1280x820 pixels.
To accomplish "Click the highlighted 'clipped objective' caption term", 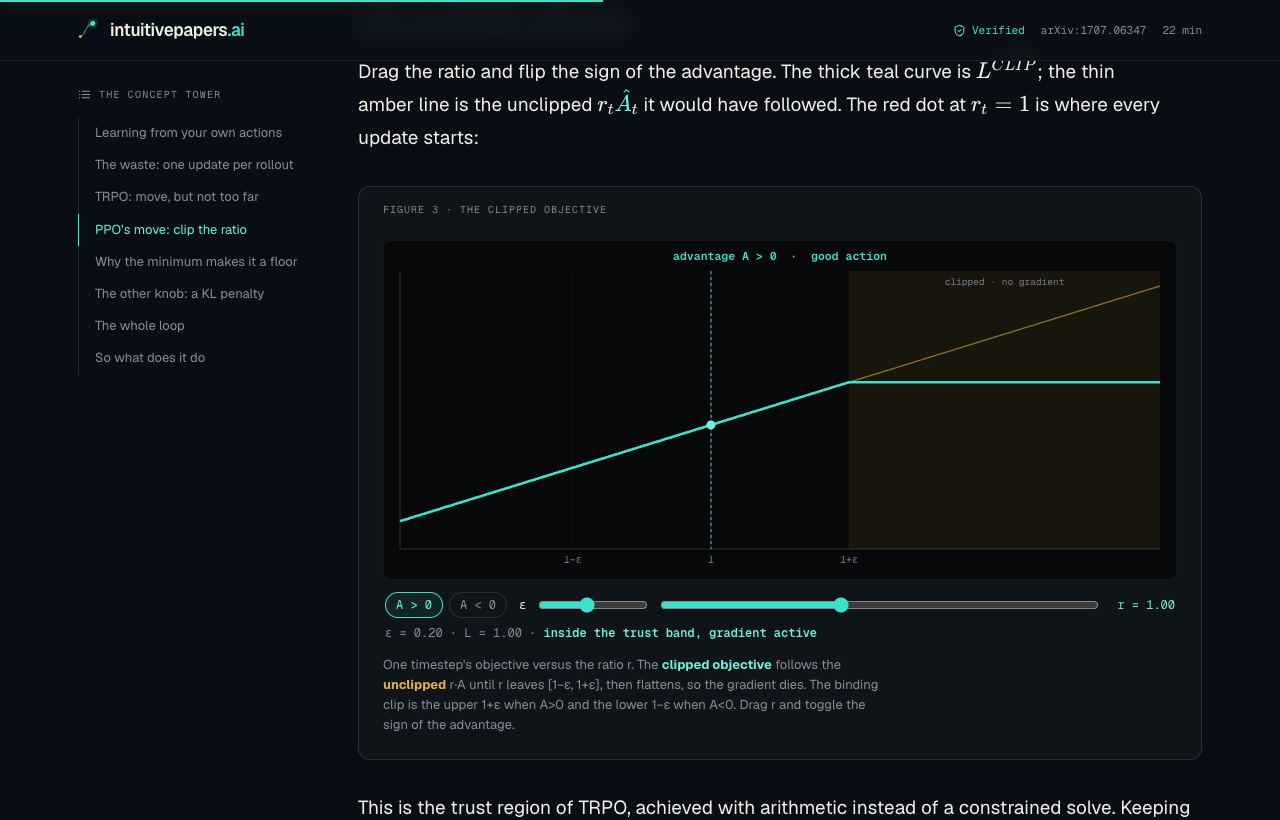I will [x=716, y=665].
